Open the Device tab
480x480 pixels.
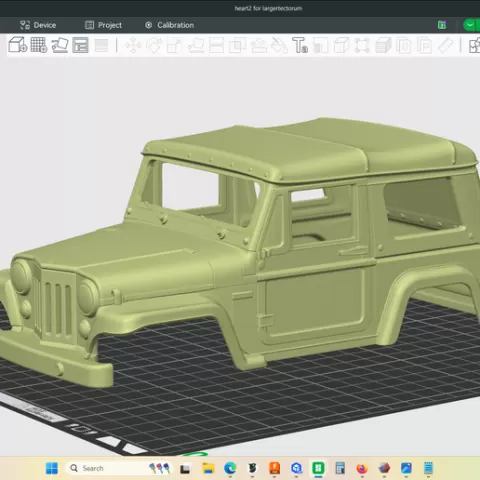point(38,25)
